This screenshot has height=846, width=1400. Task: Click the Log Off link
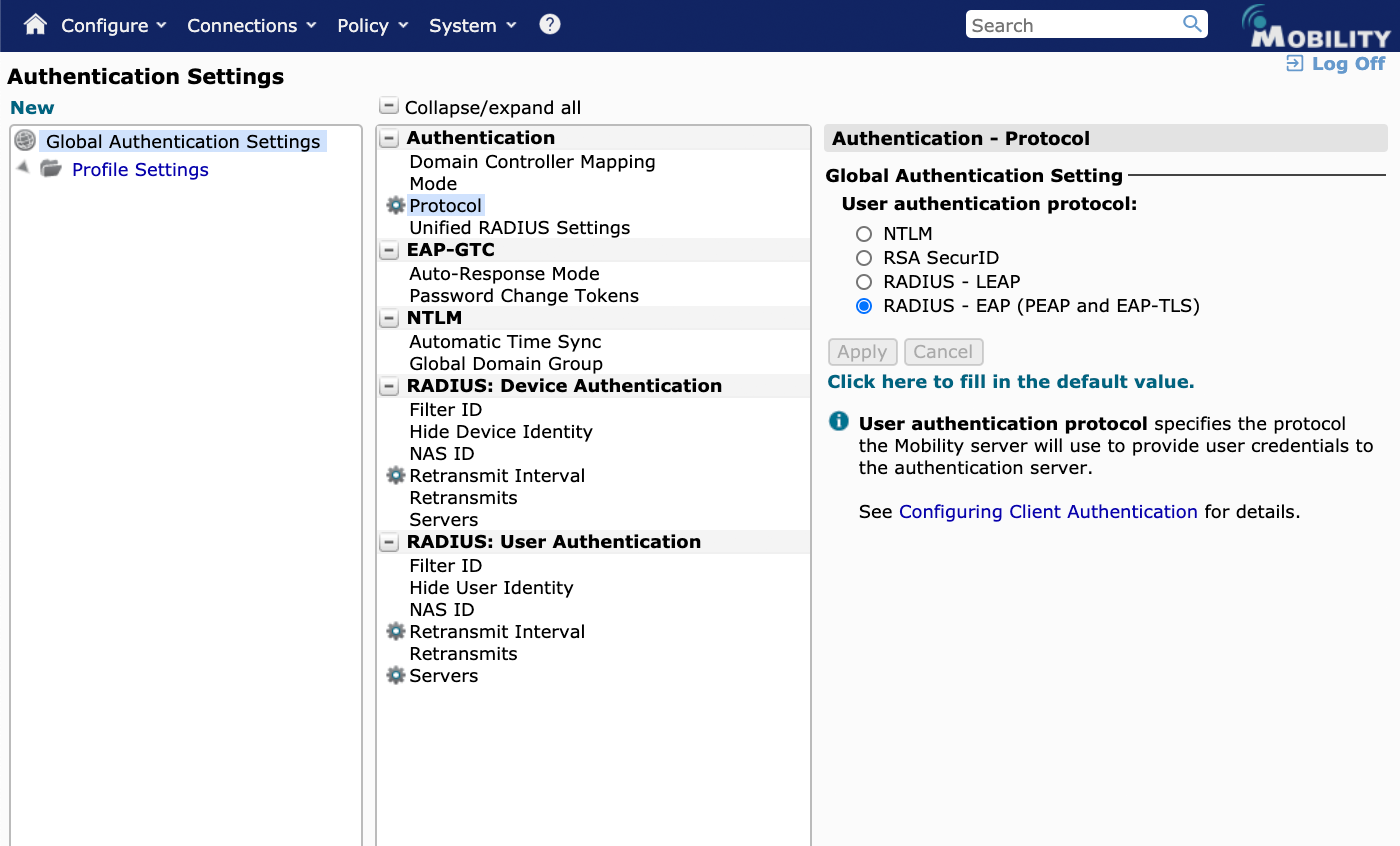coord(1347,64)
